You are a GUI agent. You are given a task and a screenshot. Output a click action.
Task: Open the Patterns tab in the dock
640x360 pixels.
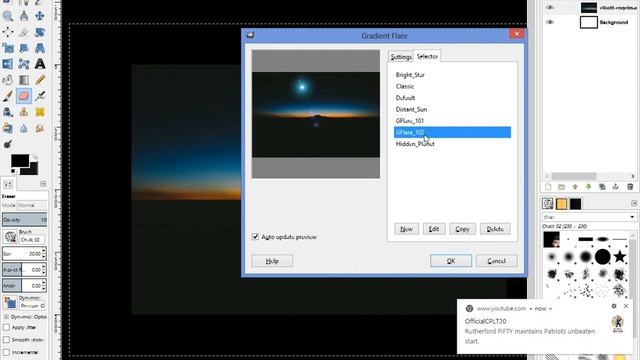coord(561,204)
